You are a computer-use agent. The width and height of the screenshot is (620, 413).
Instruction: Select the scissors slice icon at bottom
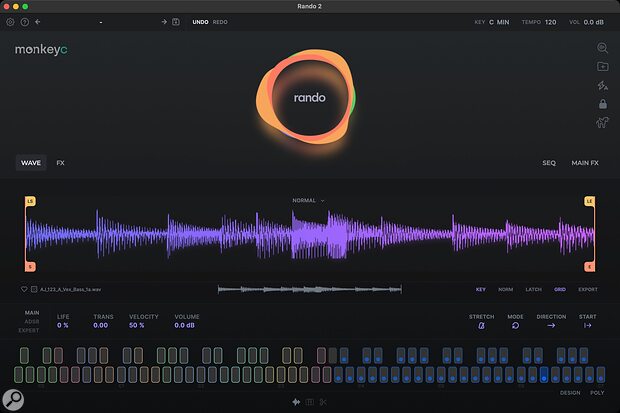click(x=323, y=402)
